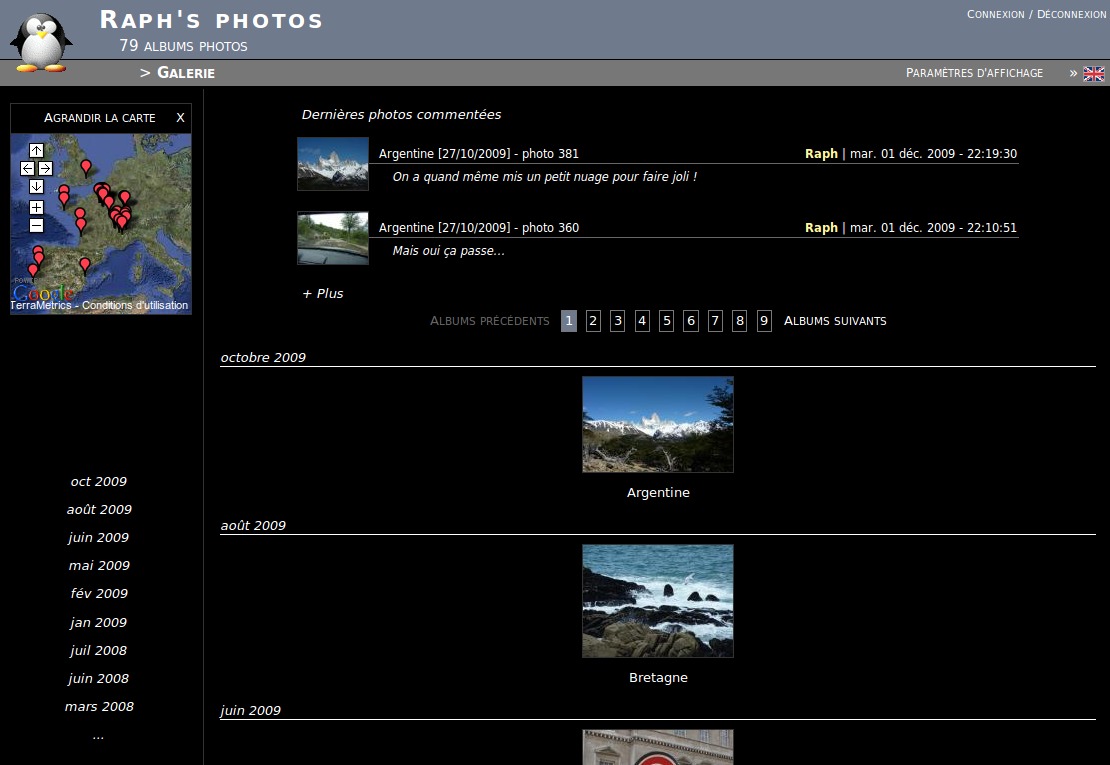Viewport: 1110px width, 765px height.
Task: Expand more comments with + Plus
Action: [x=322, y=293]
